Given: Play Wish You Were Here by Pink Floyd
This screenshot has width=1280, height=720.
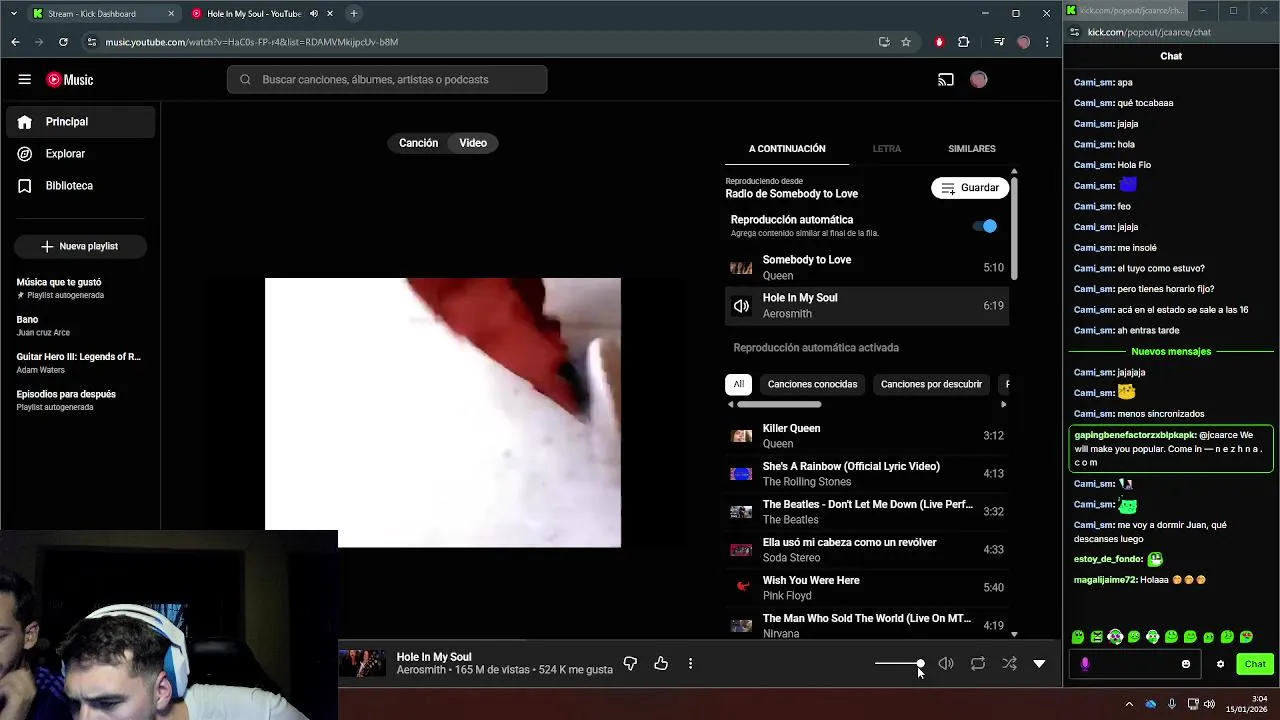Looking at the screenshot, I should 867,588.
